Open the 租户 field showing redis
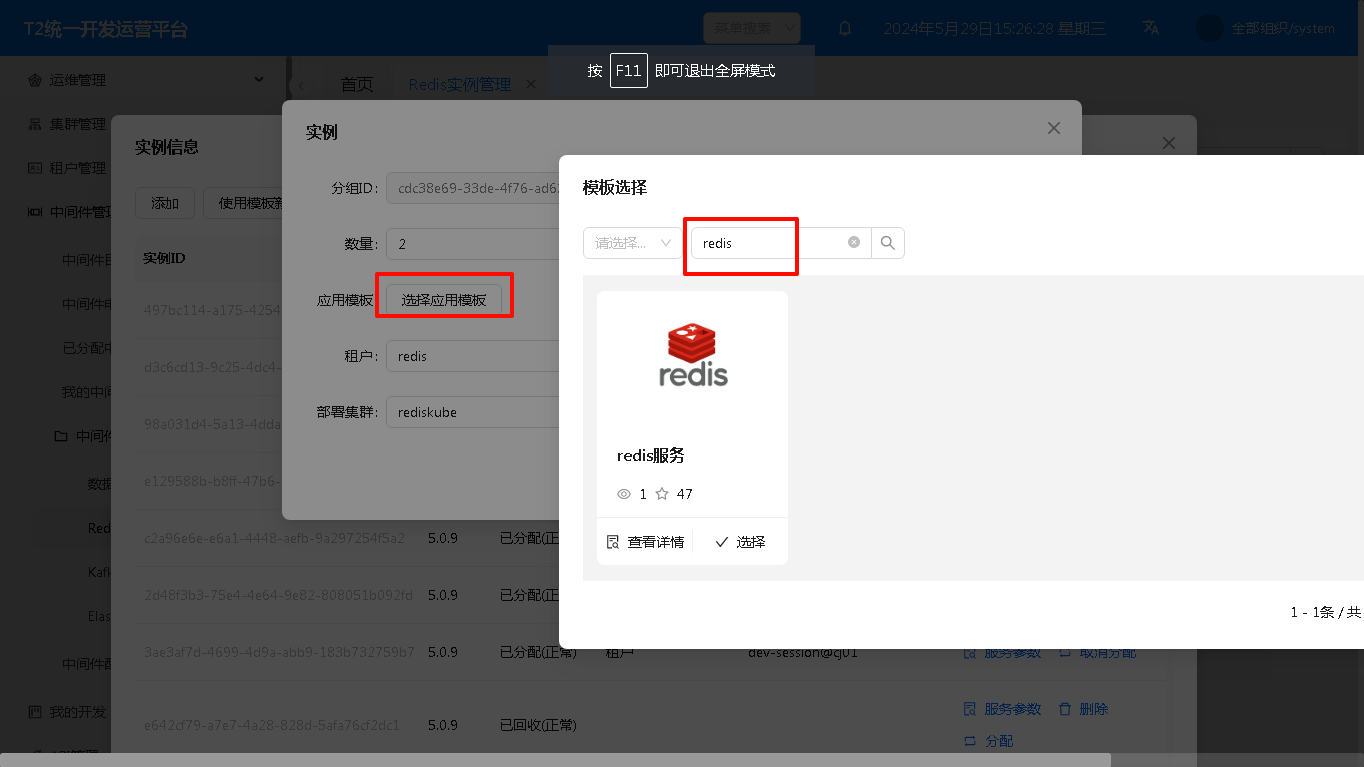This screenshot has height=767, width=1364. 473,356
